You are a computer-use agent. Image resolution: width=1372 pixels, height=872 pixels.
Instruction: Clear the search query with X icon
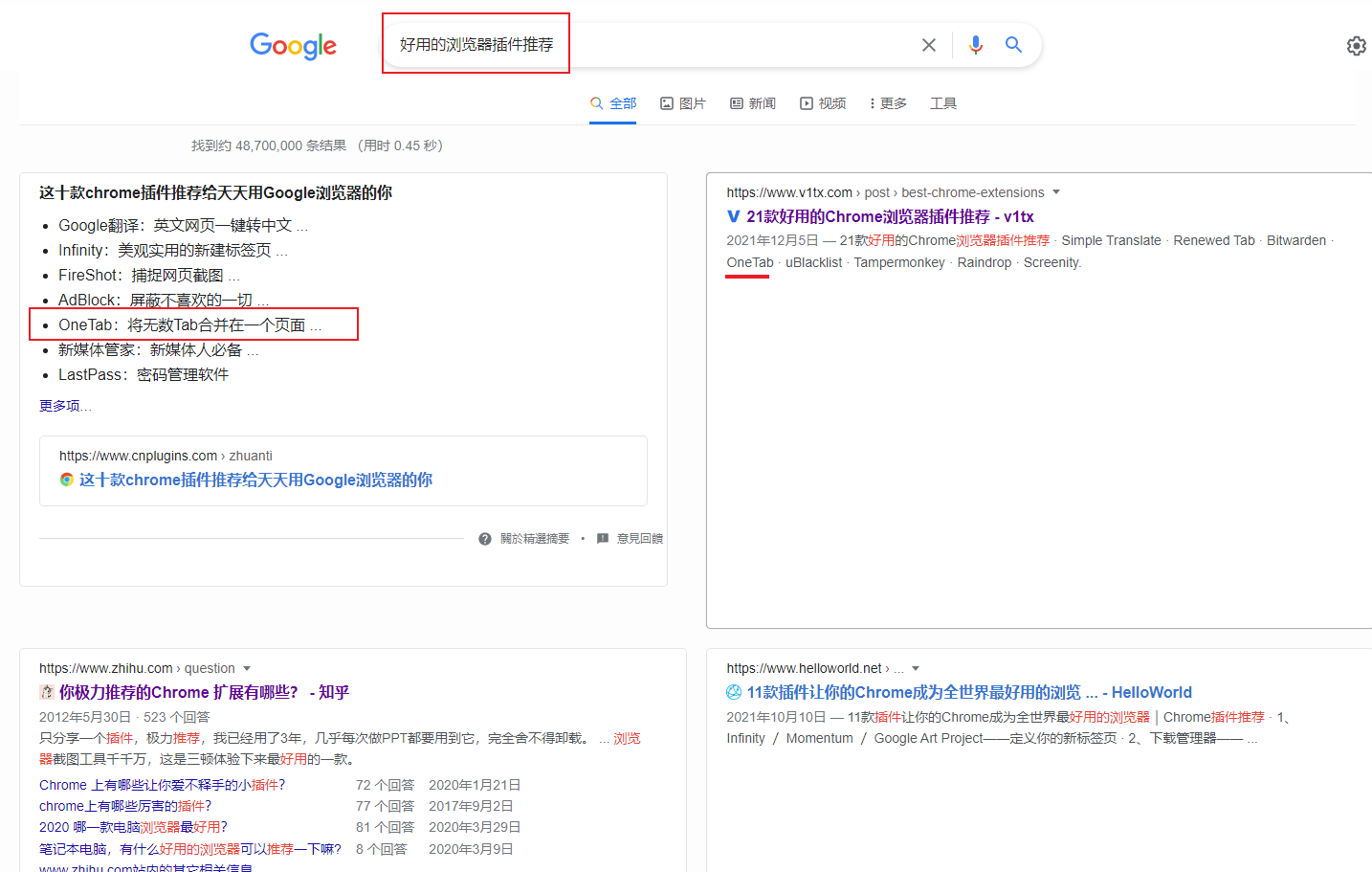click(x=928, y=45)
